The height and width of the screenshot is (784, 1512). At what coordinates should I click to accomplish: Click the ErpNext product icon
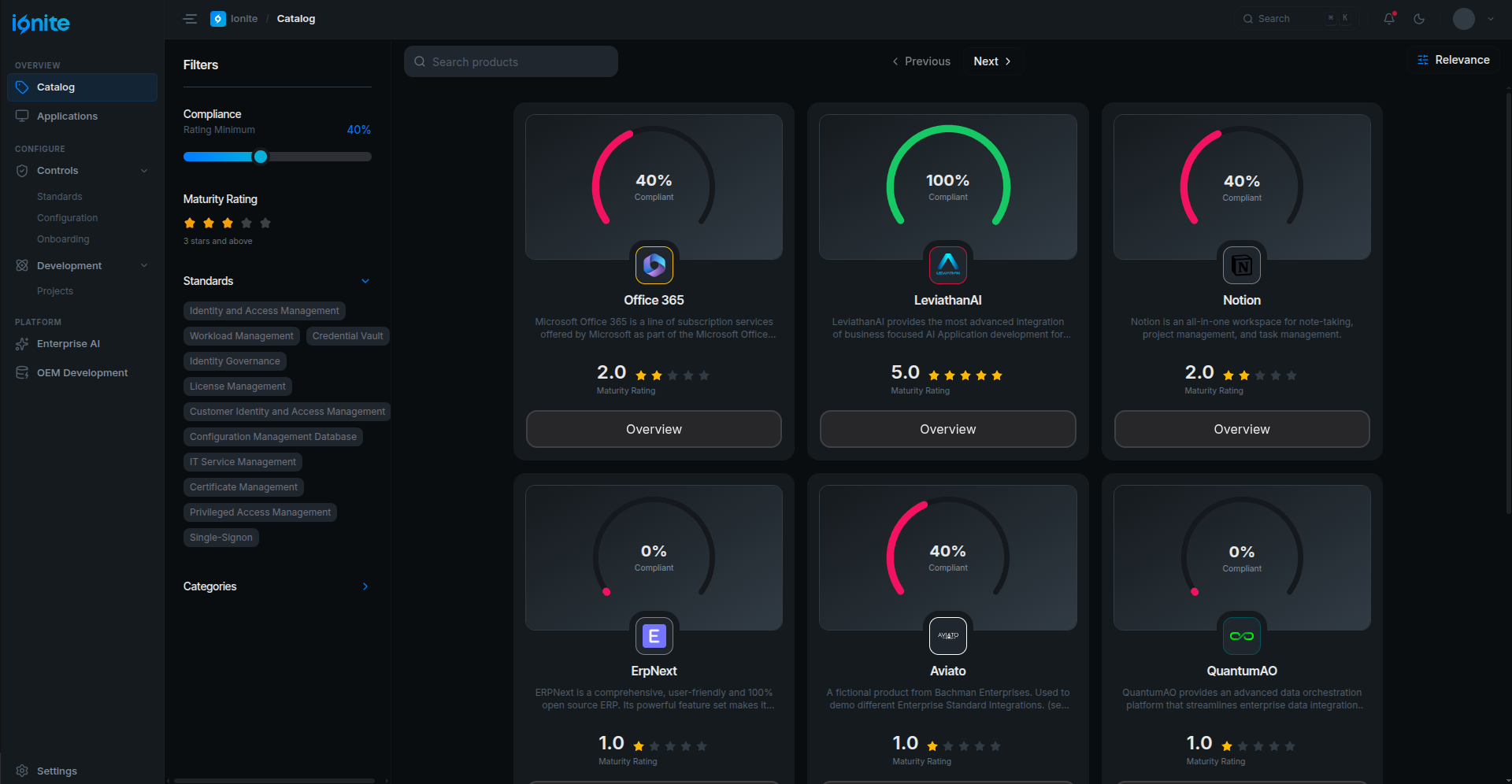[654, 636]
